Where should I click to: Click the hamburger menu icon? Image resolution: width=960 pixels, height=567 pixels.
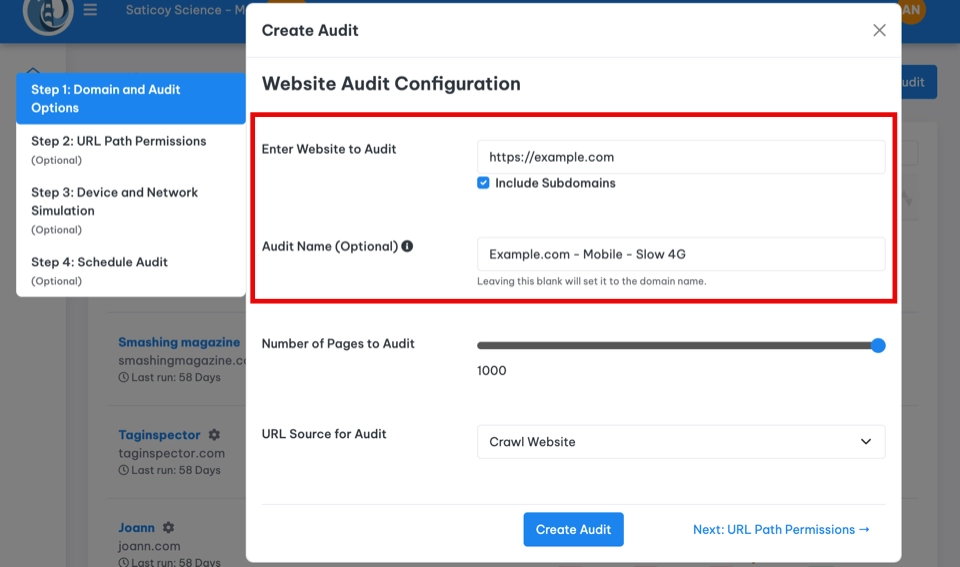pos(91,11)
